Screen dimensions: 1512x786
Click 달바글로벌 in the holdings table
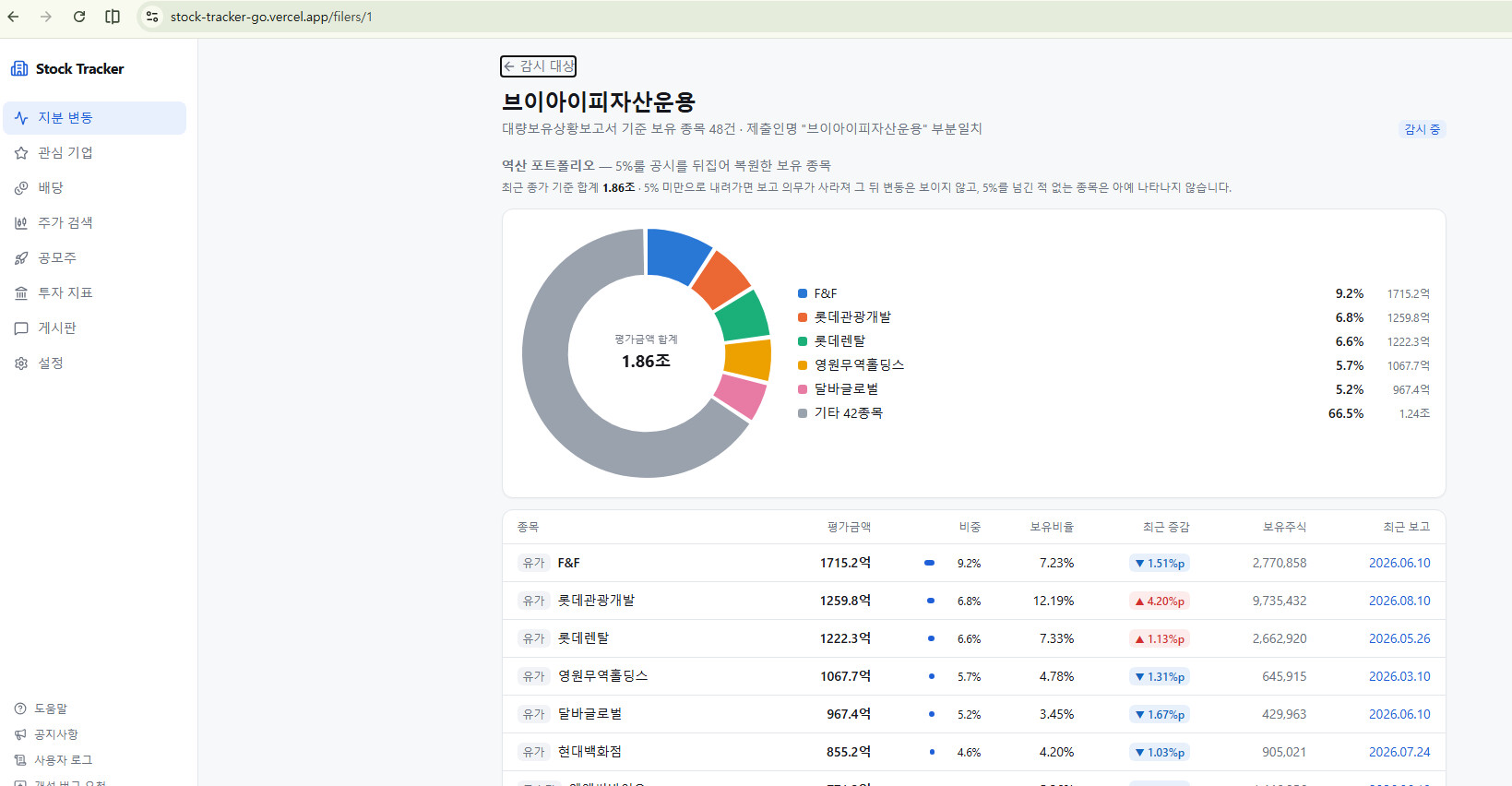[589, 714]
